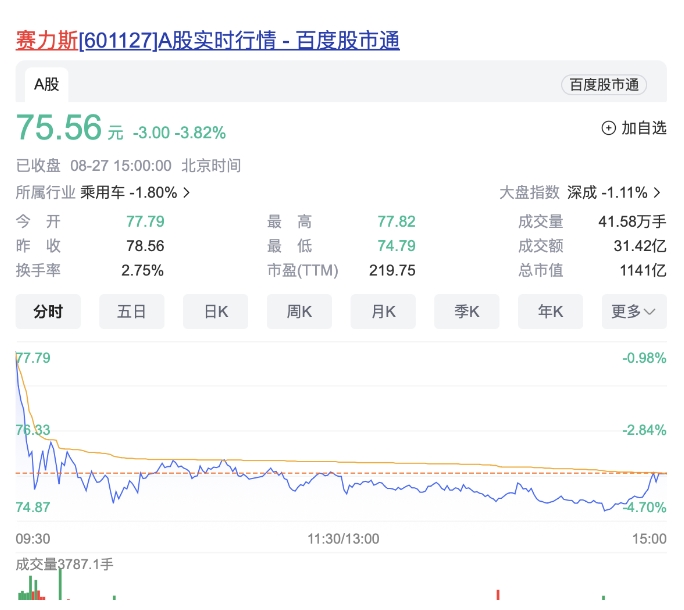
Task: Click 成交额 value 31.42亿
Action: 640,246
